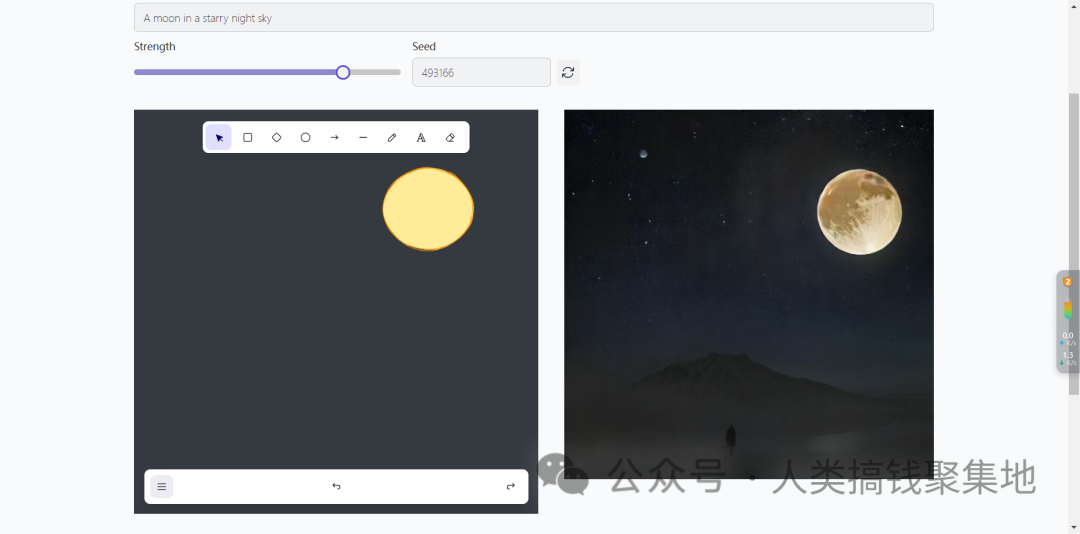Pick the Arrow drawing tool
This screenshot has width=1080, height=534.
click(x=335, y=138)
